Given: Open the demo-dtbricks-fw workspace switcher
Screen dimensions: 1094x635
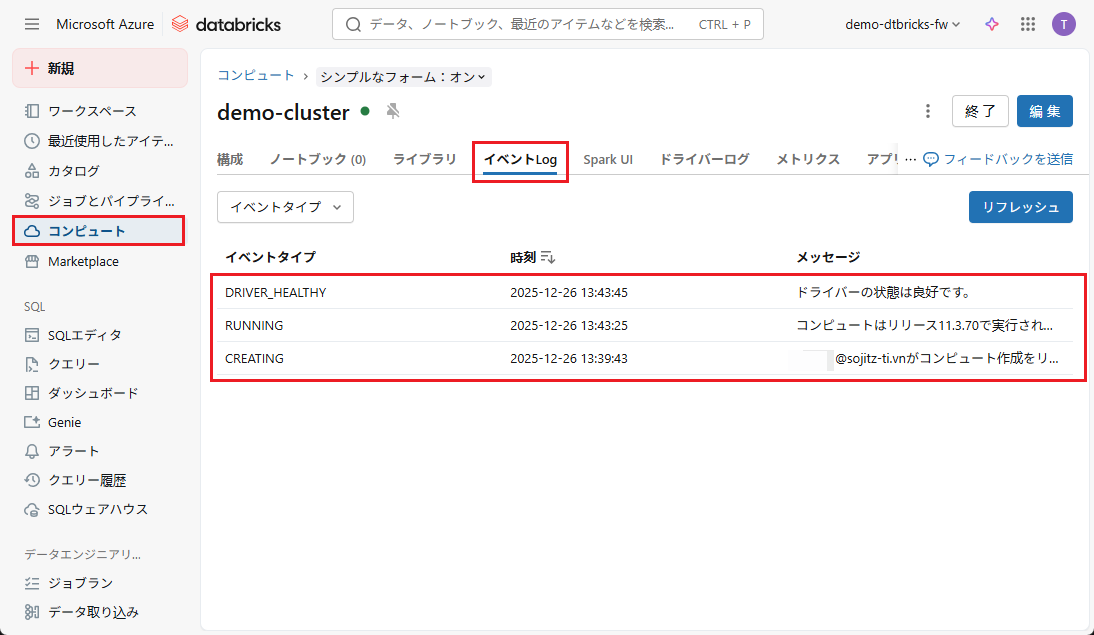Looking at the screenshot, I should [902, 24].
